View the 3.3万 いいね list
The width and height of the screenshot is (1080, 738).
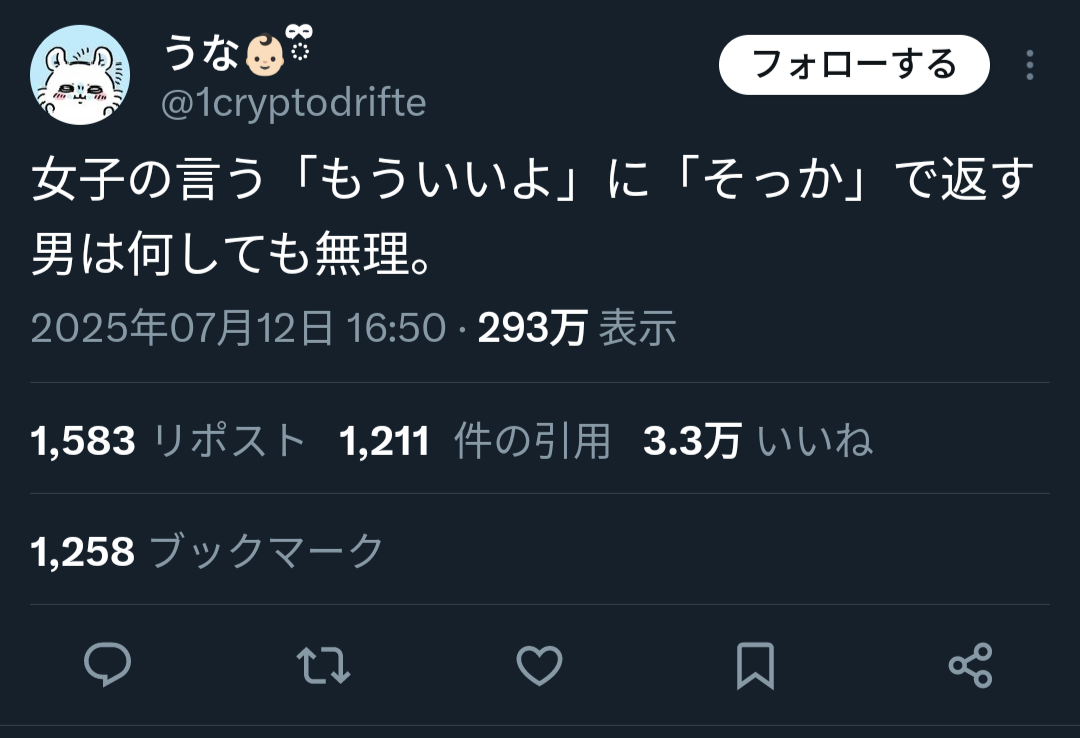[758, 441]
